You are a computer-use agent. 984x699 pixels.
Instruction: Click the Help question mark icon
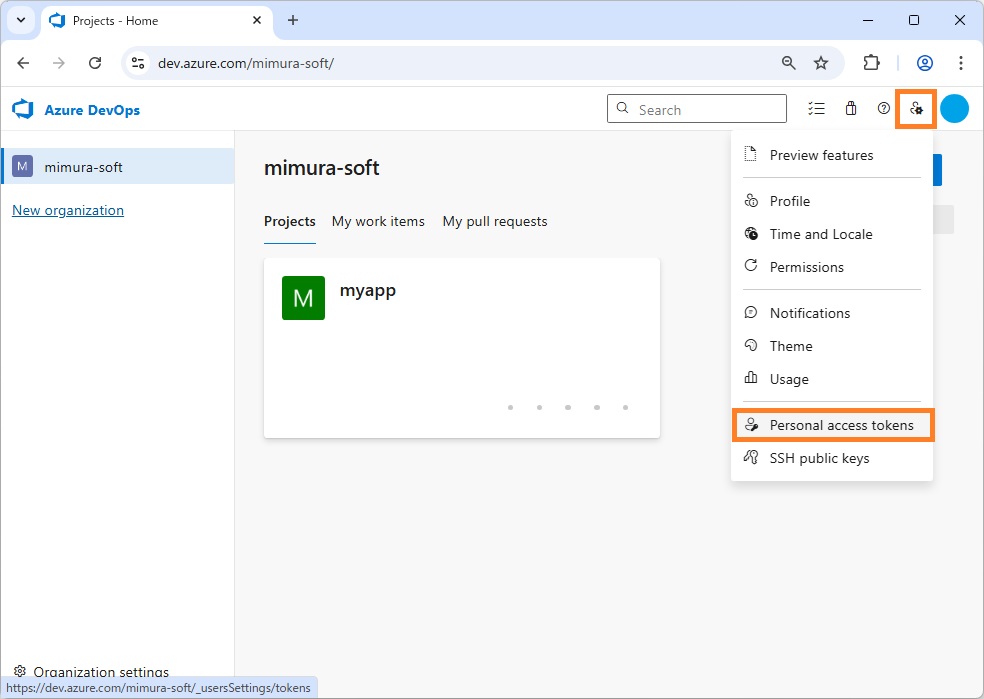click(x=883, y=109)
